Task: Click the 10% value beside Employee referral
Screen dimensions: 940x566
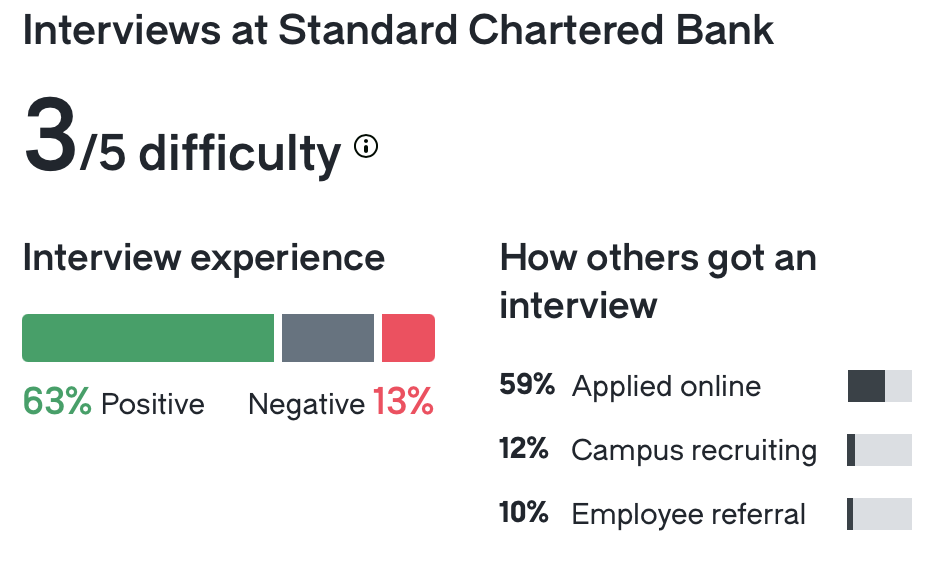Action: point(524,513)
